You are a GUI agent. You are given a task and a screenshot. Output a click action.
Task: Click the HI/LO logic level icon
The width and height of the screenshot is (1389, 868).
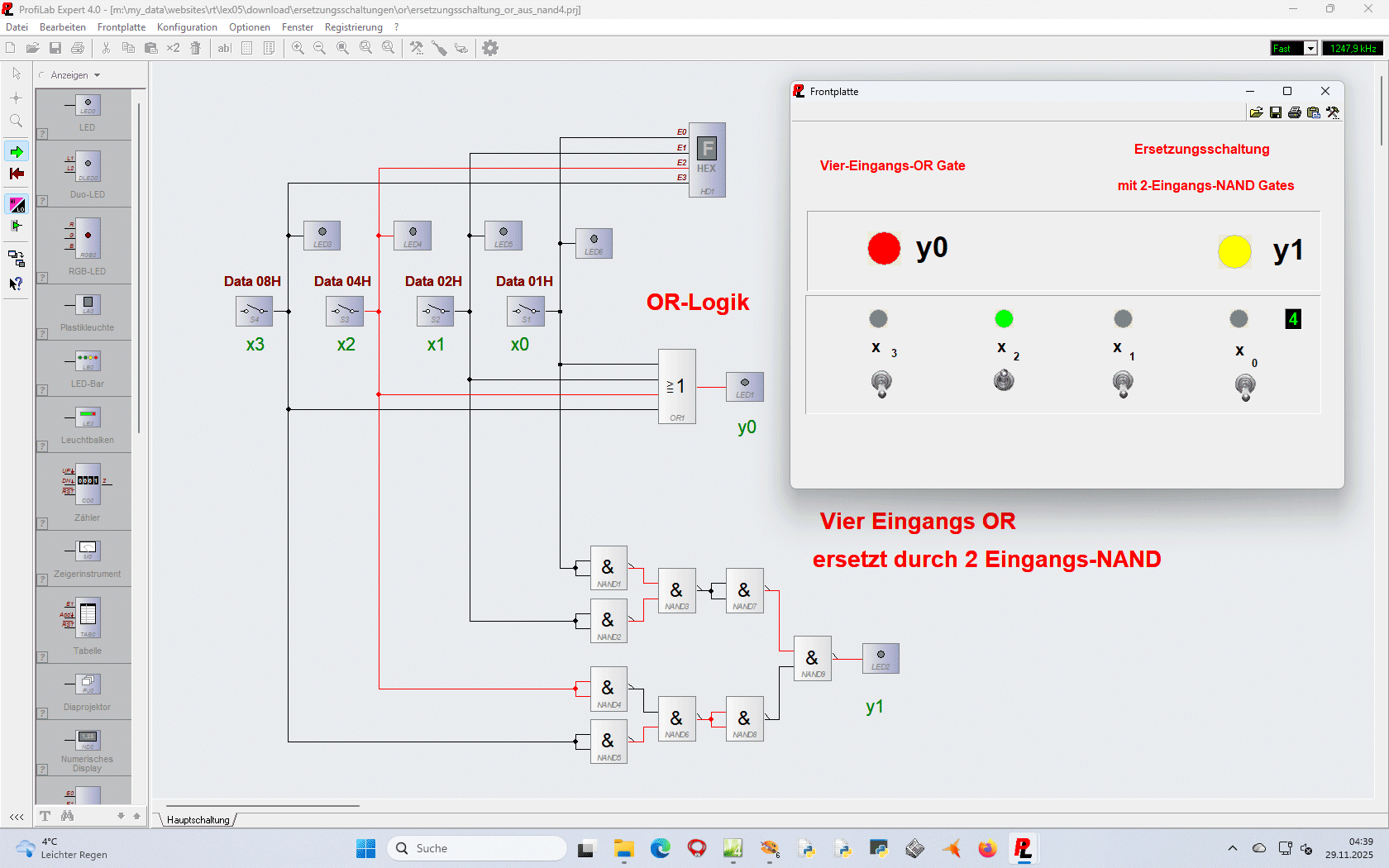click(17, 204)
